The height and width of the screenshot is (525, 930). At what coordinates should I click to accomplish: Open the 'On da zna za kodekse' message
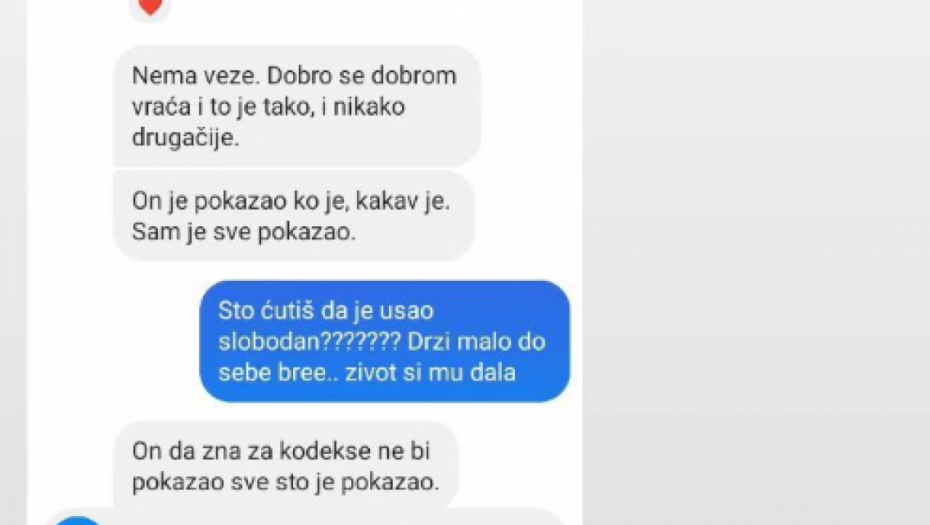click(x=286, y=465)
